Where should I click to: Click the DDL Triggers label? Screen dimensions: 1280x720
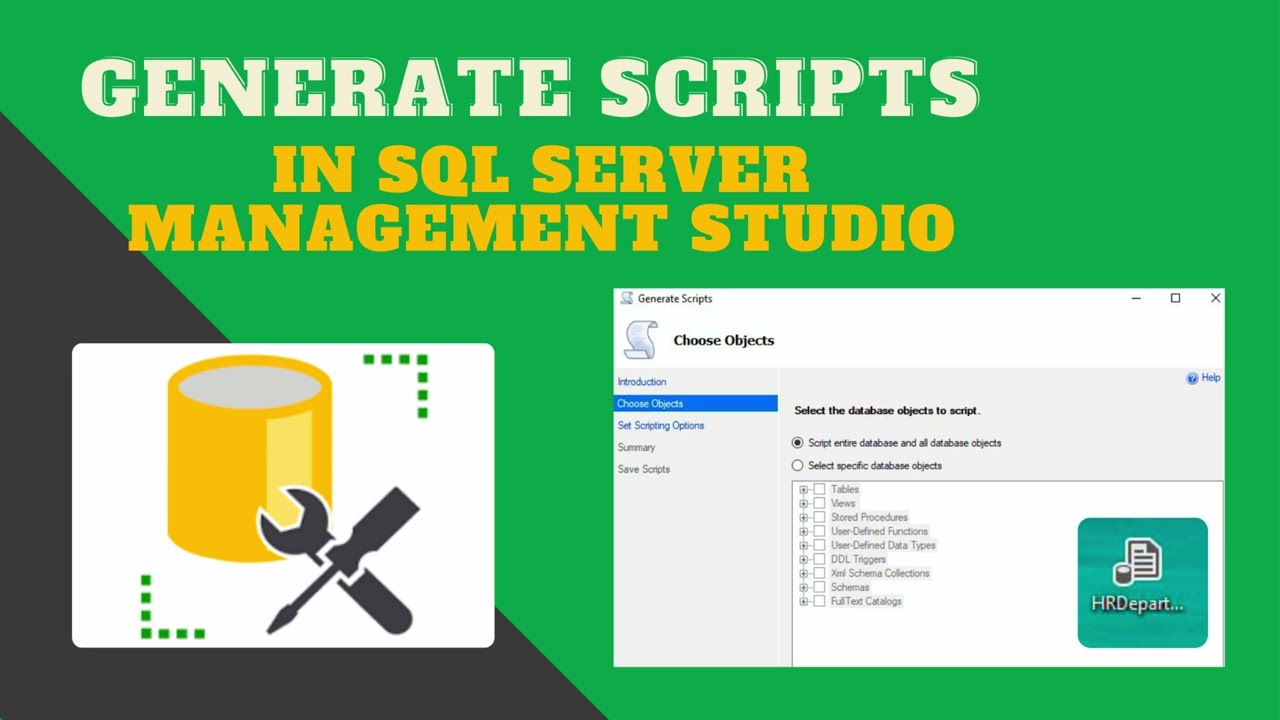point(858,560)
